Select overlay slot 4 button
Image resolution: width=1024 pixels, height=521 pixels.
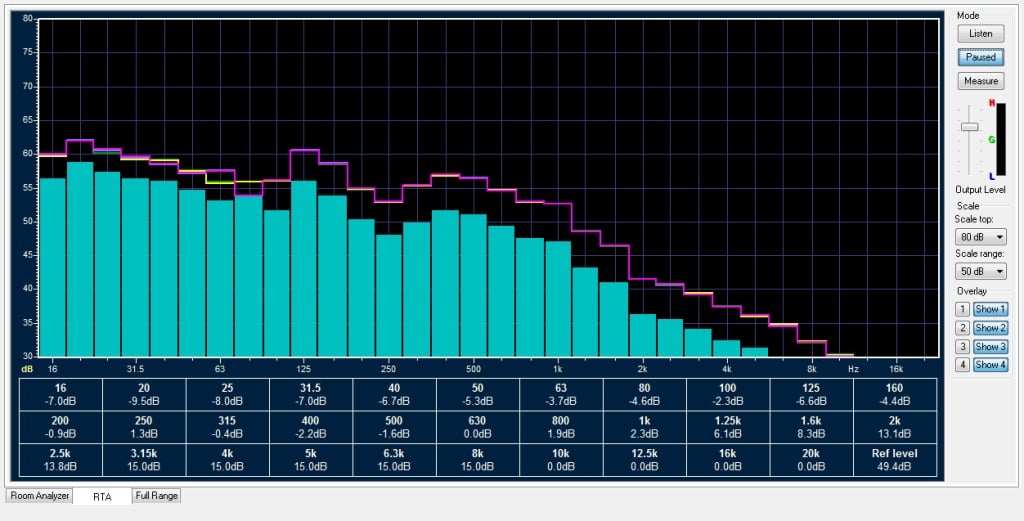click(962, 364)
